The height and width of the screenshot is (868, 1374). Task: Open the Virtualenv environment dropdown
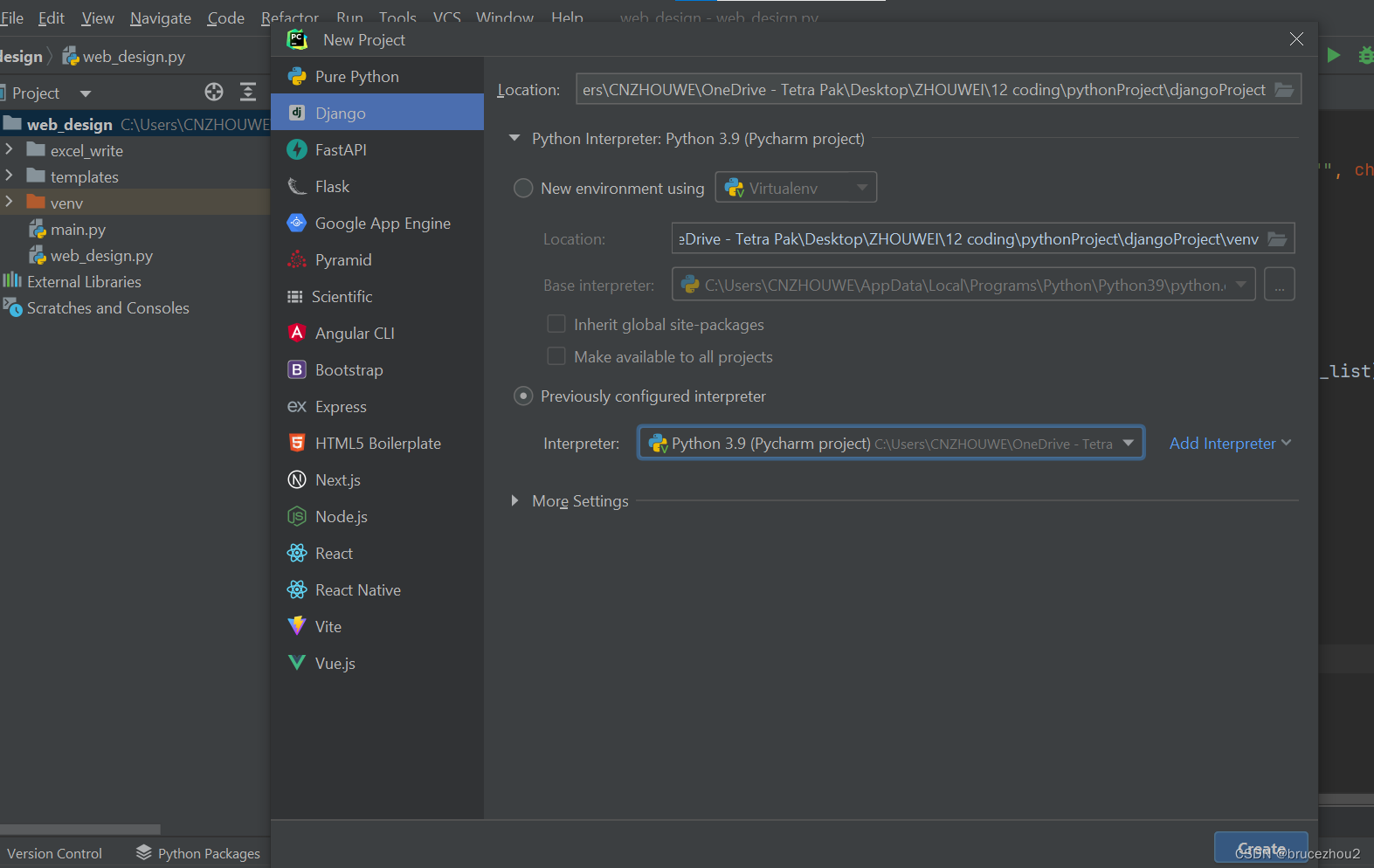tap(796, 187)
